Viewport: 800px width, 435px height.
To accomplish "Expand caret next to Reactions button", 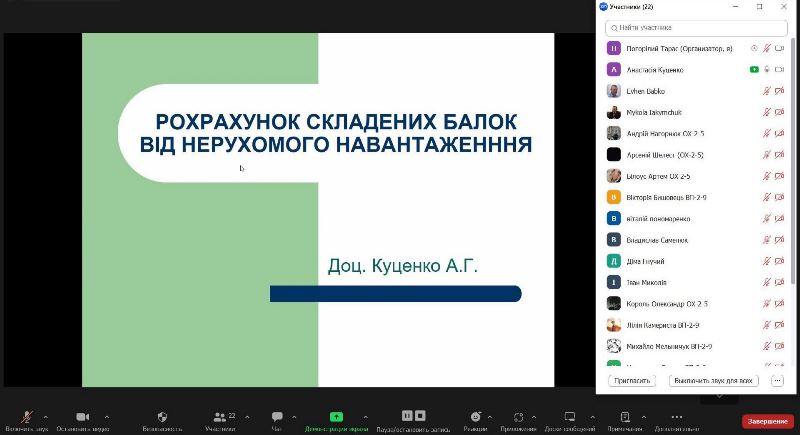I will (490, 417).
